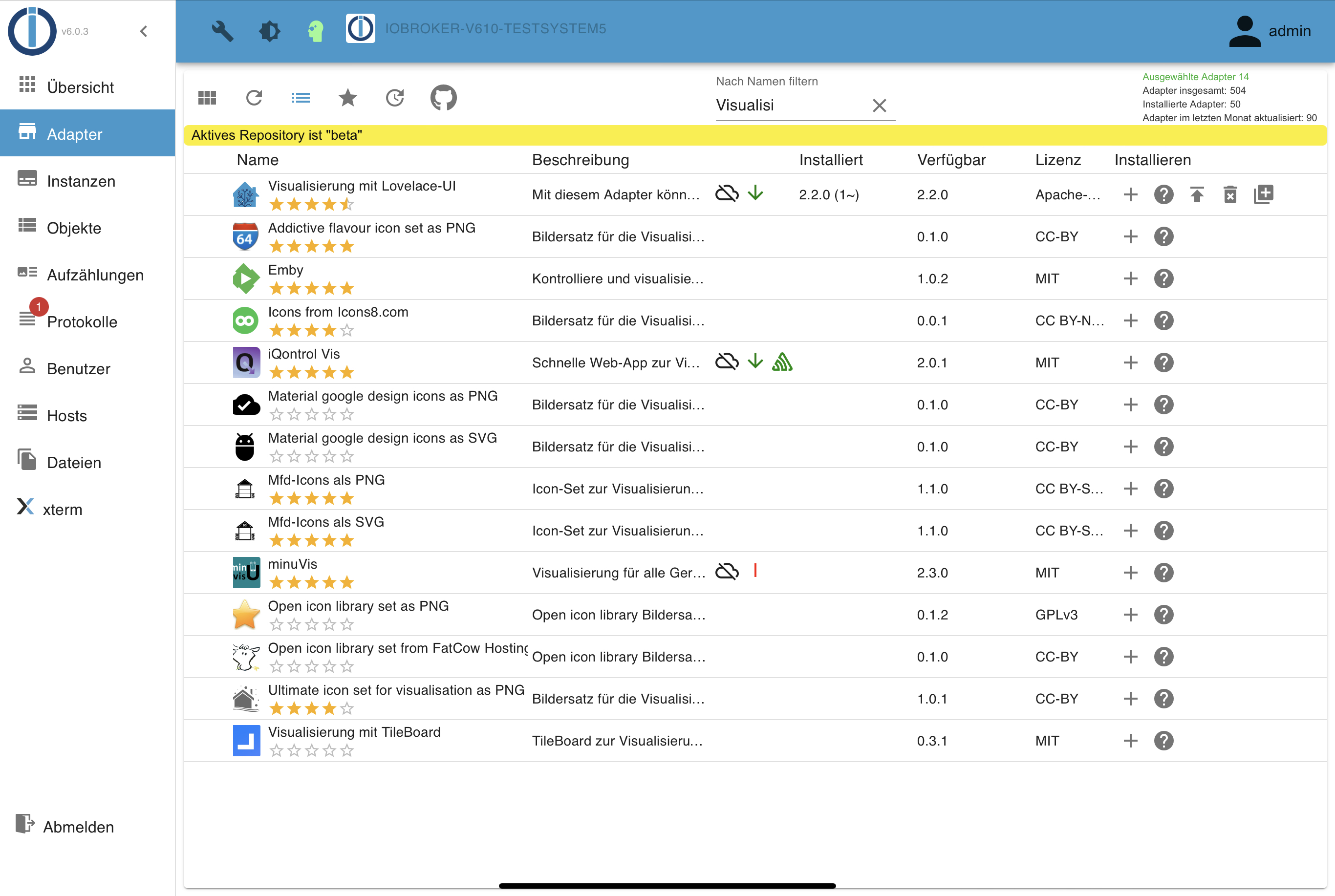Click the Abmelden logout link

coord(78,827)
